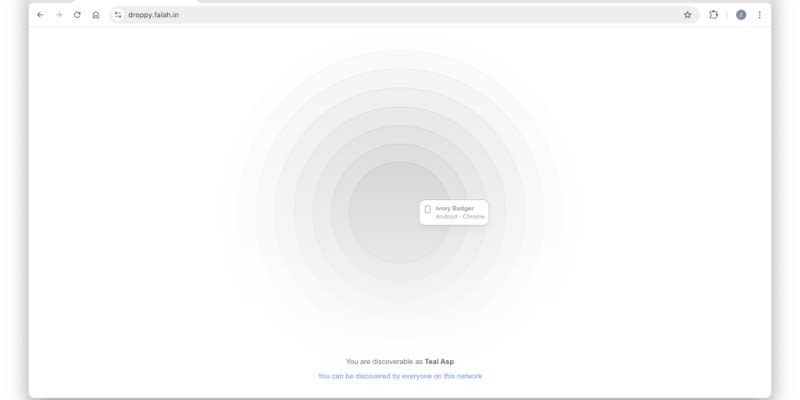Image resolution: width=800 pixels, height=400 pixels.
Task: Click the phone icon on the Ivory Badger card
Action: point(428,210)
